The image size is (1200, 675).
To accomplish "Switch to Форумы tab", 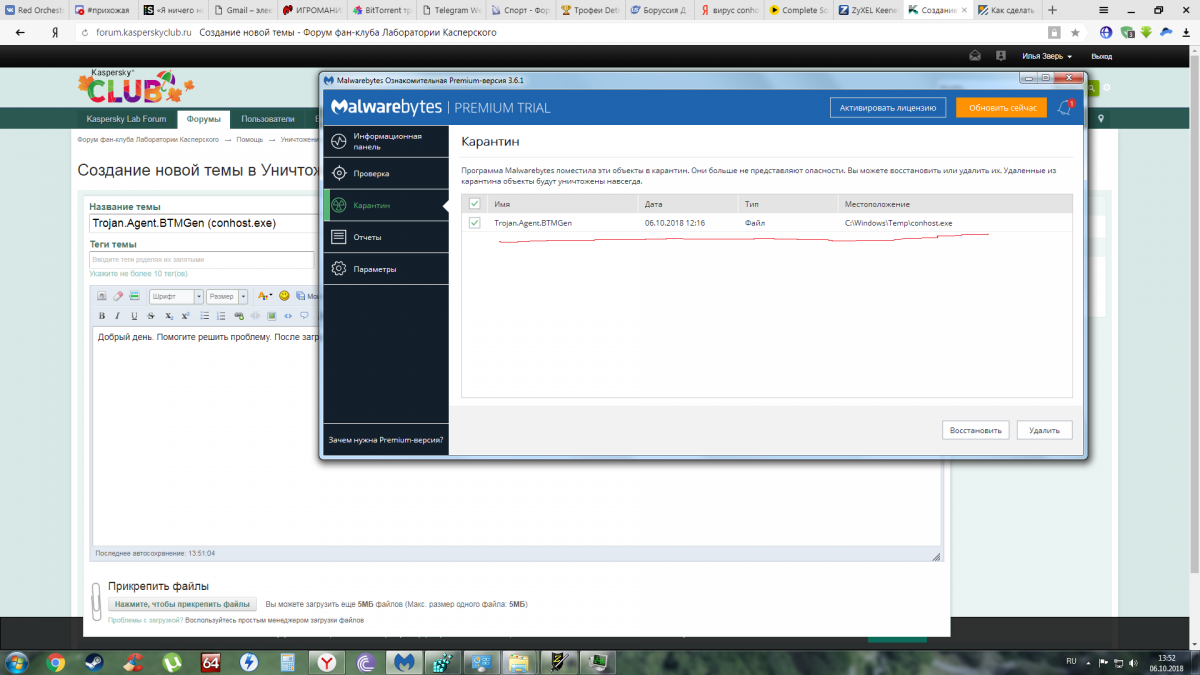I will [x=204, y=119].
